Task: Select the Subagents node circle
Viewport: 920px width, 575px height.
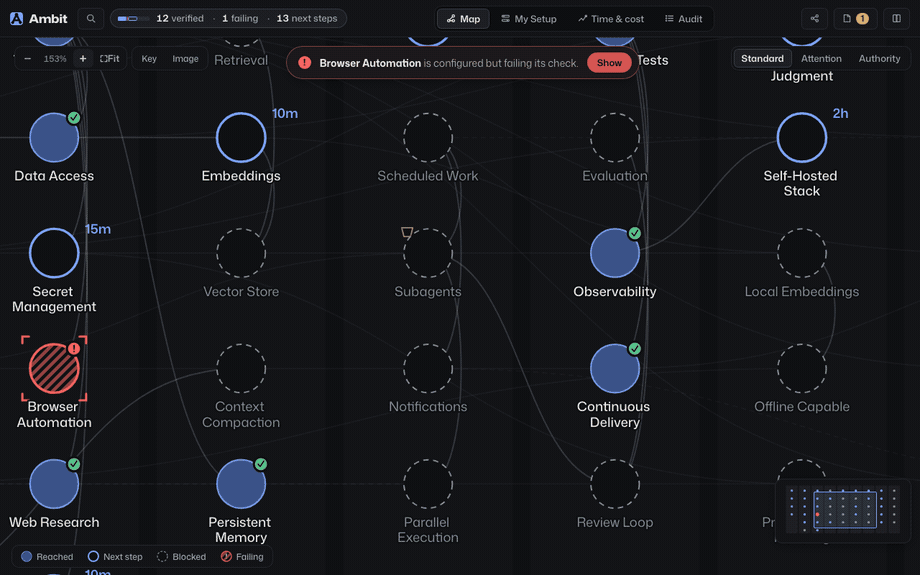Action: [x=428, y=253]
